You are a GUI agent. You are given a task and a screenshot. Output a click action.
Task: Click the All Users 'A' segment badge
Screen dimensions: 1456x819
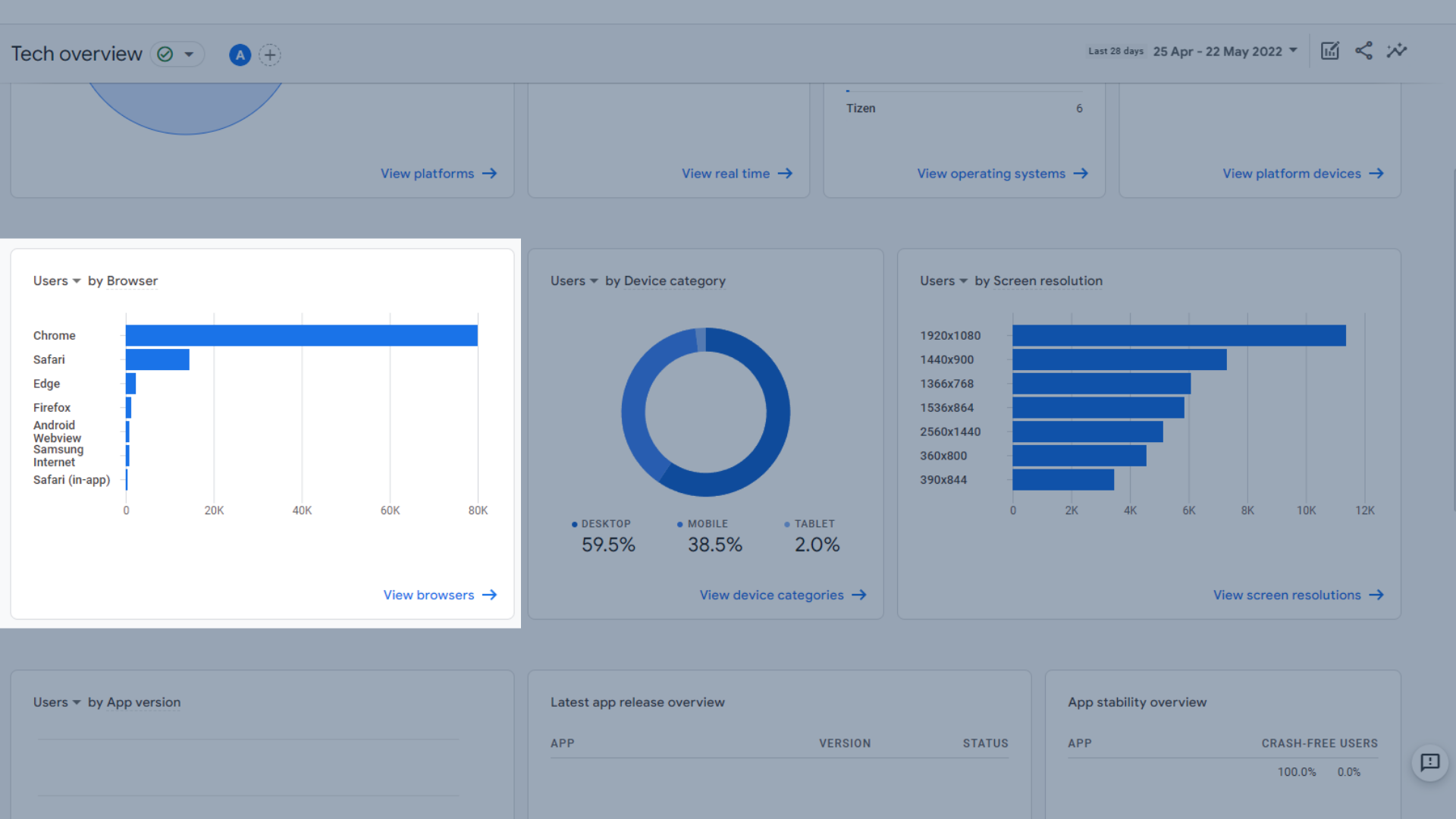(x=240, y=55)
